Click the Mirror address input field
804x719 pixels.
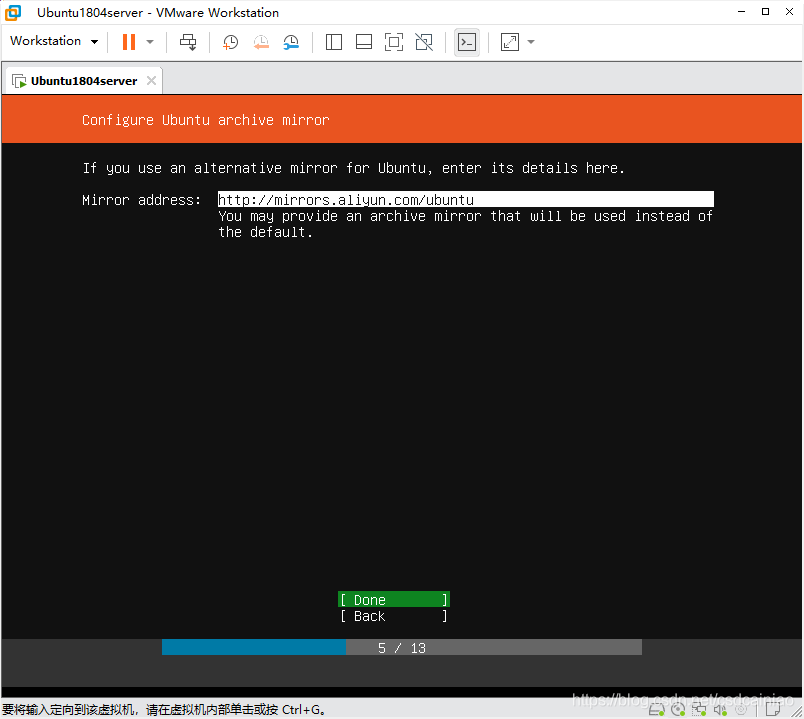click(x=466, y=199)
